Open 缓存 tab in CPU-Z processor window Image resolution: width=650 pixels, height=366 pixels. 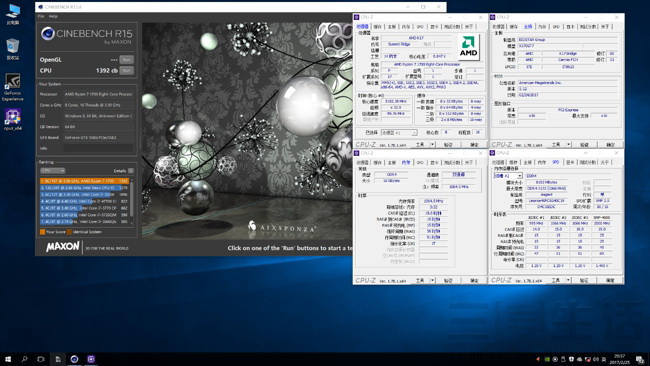[x=377, y=27]
